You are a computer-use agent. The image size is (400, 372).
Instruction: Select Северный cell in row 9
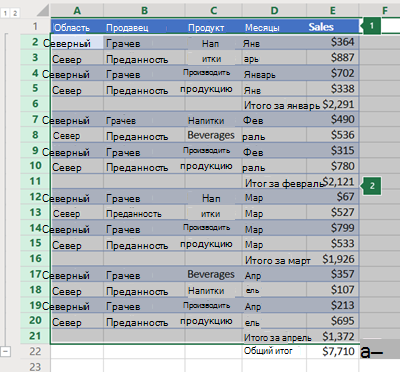(x=77, y=150)
